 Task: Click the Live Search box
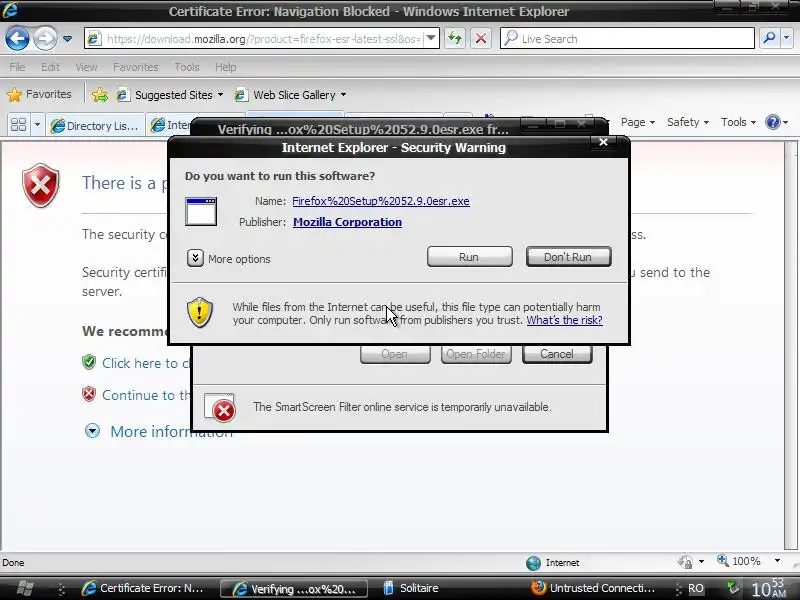[x=628, y=39]
